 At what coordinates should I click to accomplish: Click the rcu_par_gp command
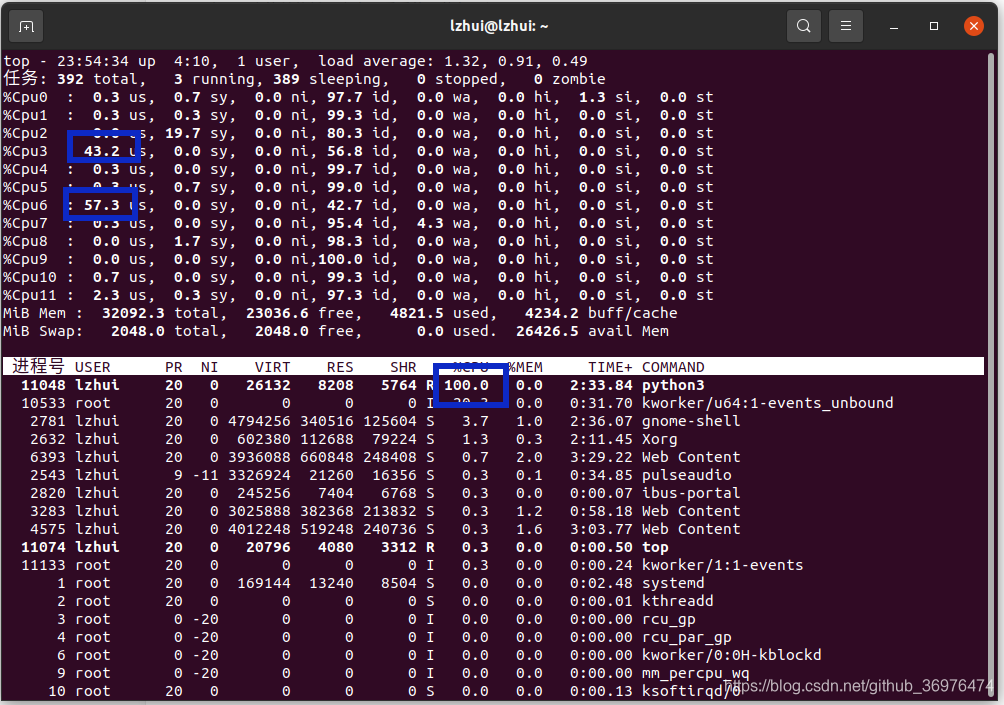tap(686, 637)
